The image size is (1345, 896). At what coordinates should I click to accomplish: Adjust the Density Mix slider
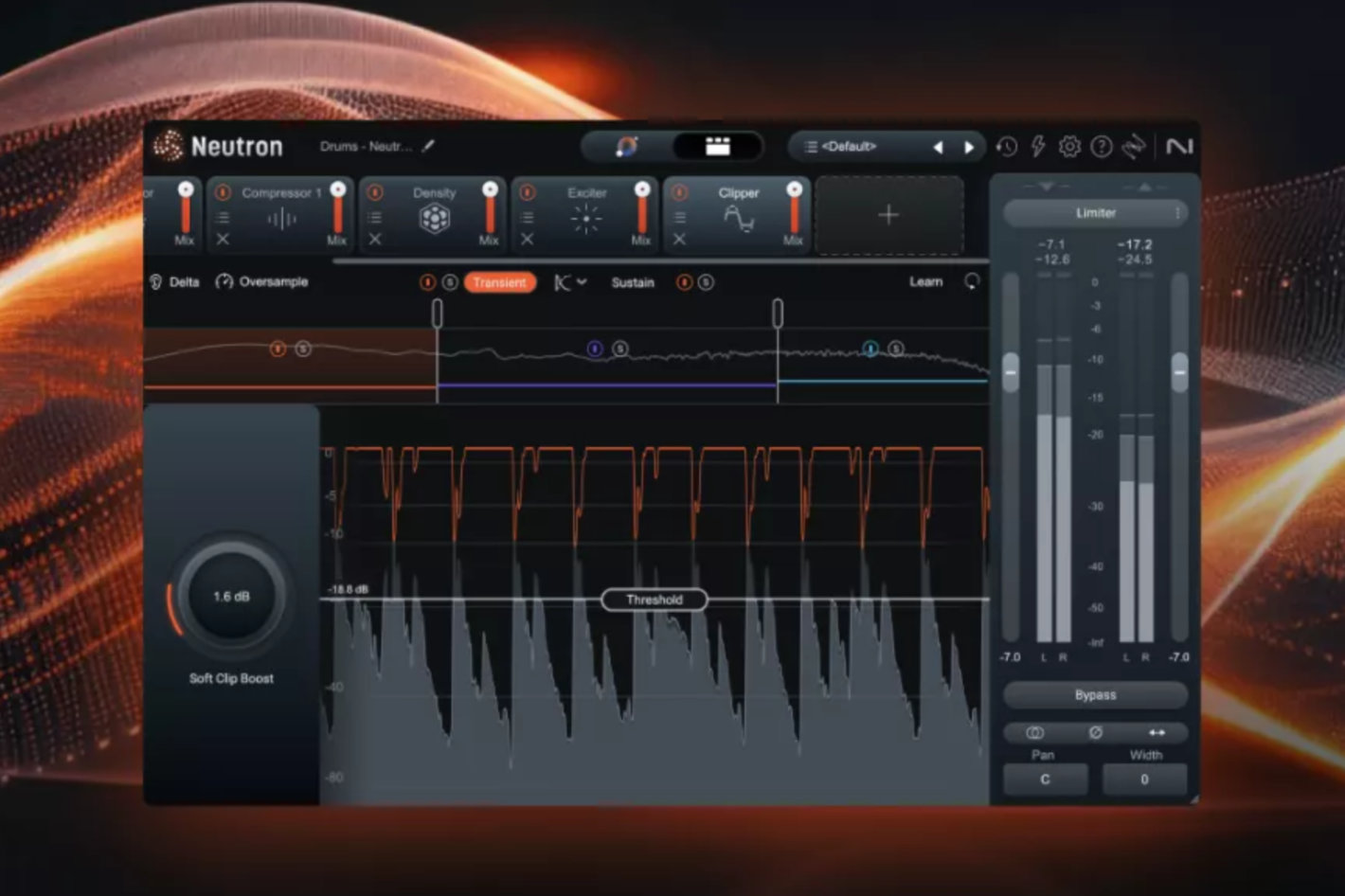coord(490,210)
